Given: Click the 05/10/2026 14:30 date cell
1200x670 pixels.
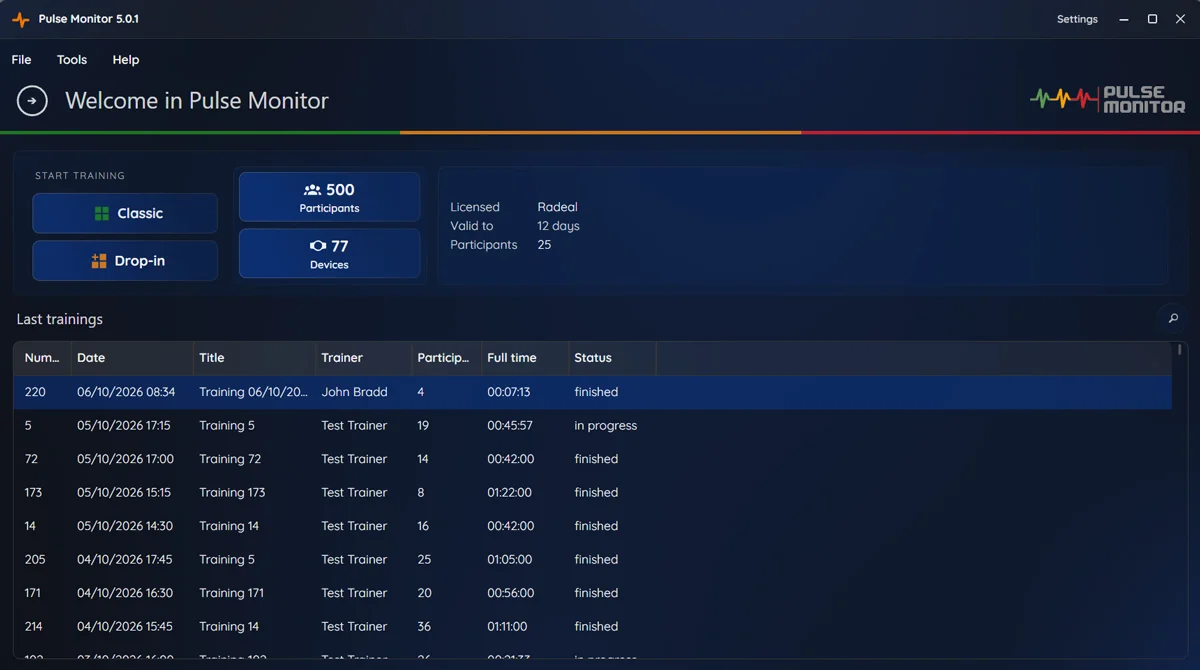Looking at the screenshot, I should tap(125, 526).
